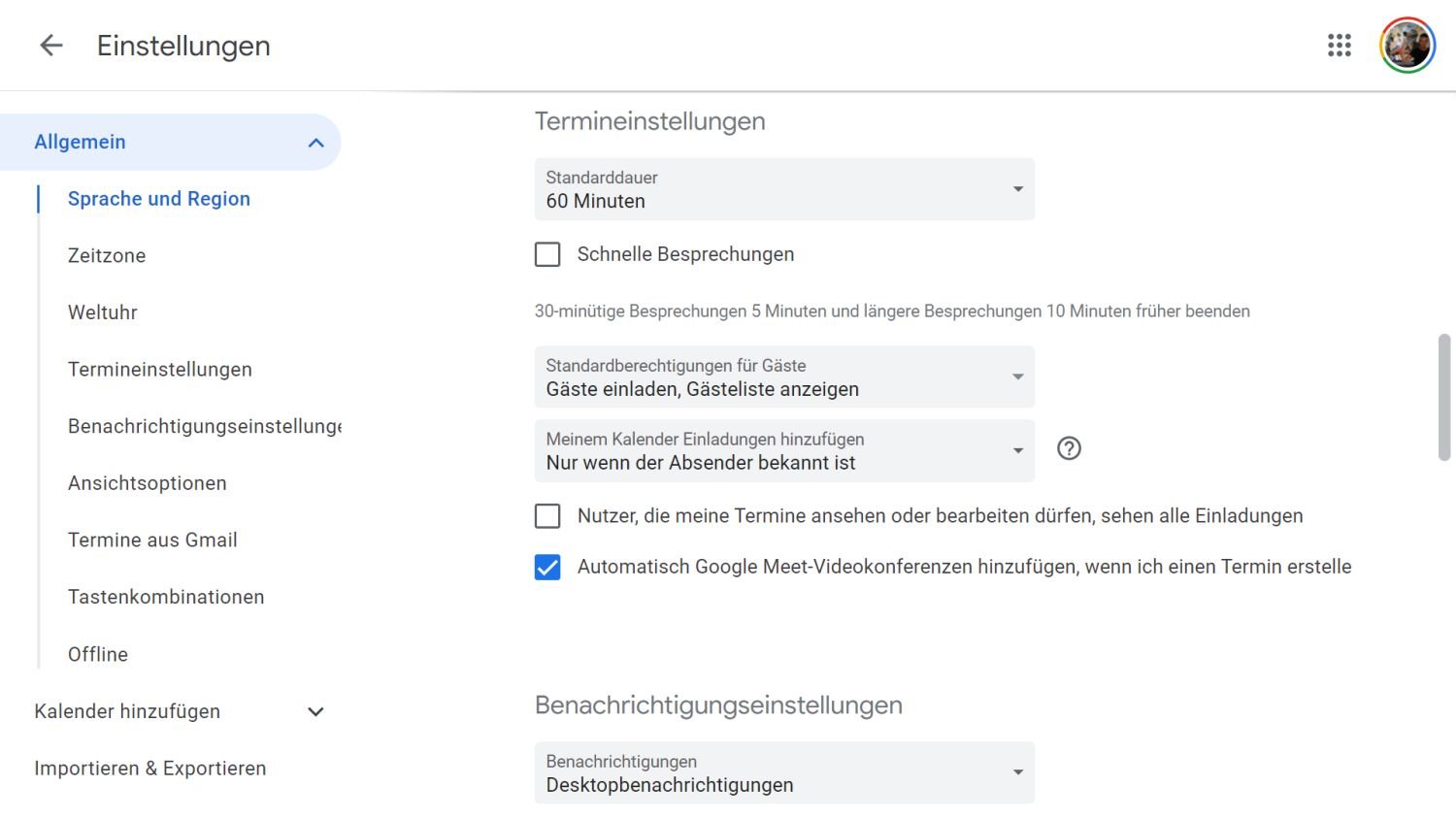Click the vertical page scrollbar
Image resolution: width=1456 pixels, height=819 pixels.
point(1443,398)
